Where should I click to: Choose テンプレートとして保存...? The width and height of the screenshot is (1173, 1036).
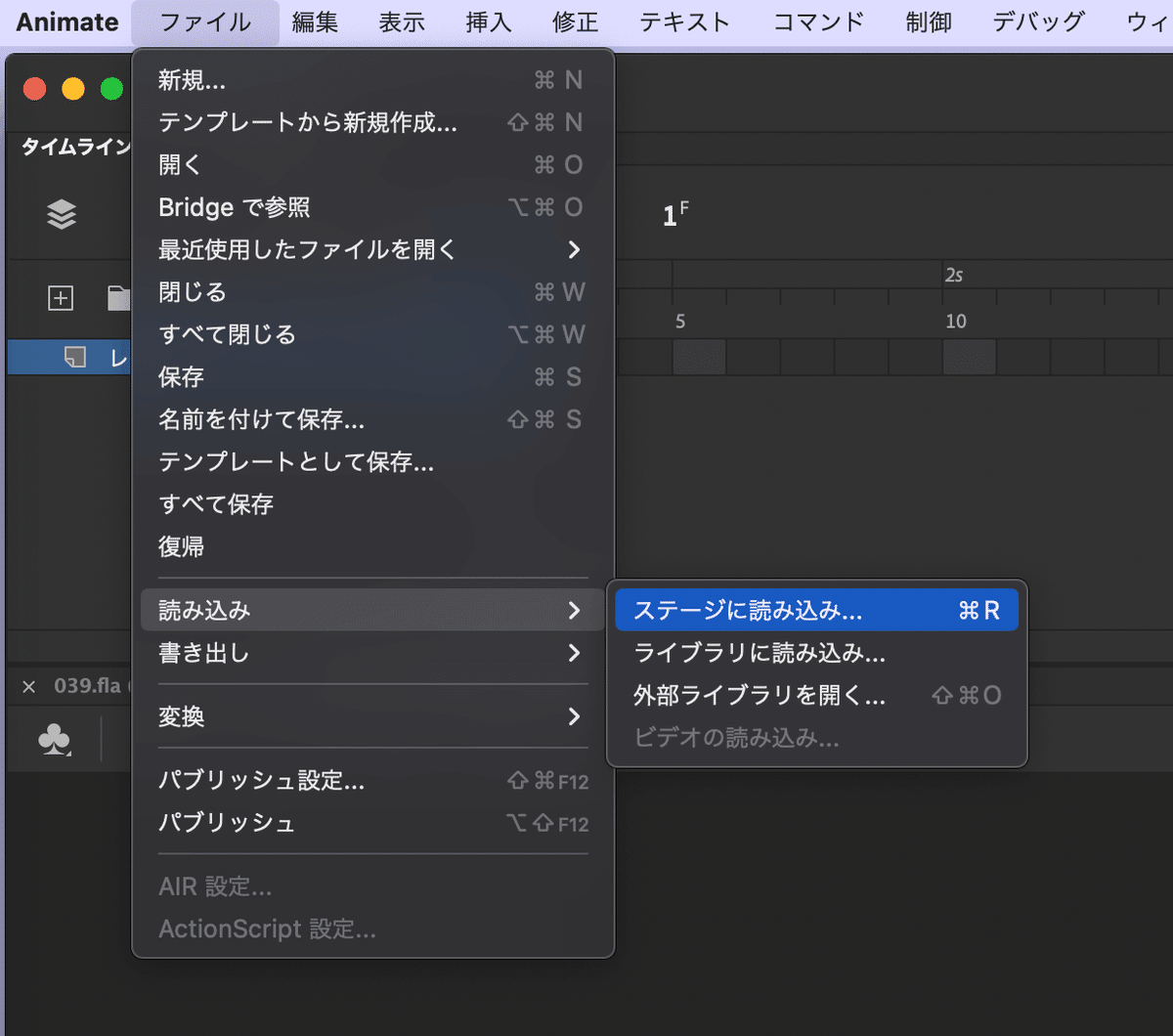(x=372, y=461)
